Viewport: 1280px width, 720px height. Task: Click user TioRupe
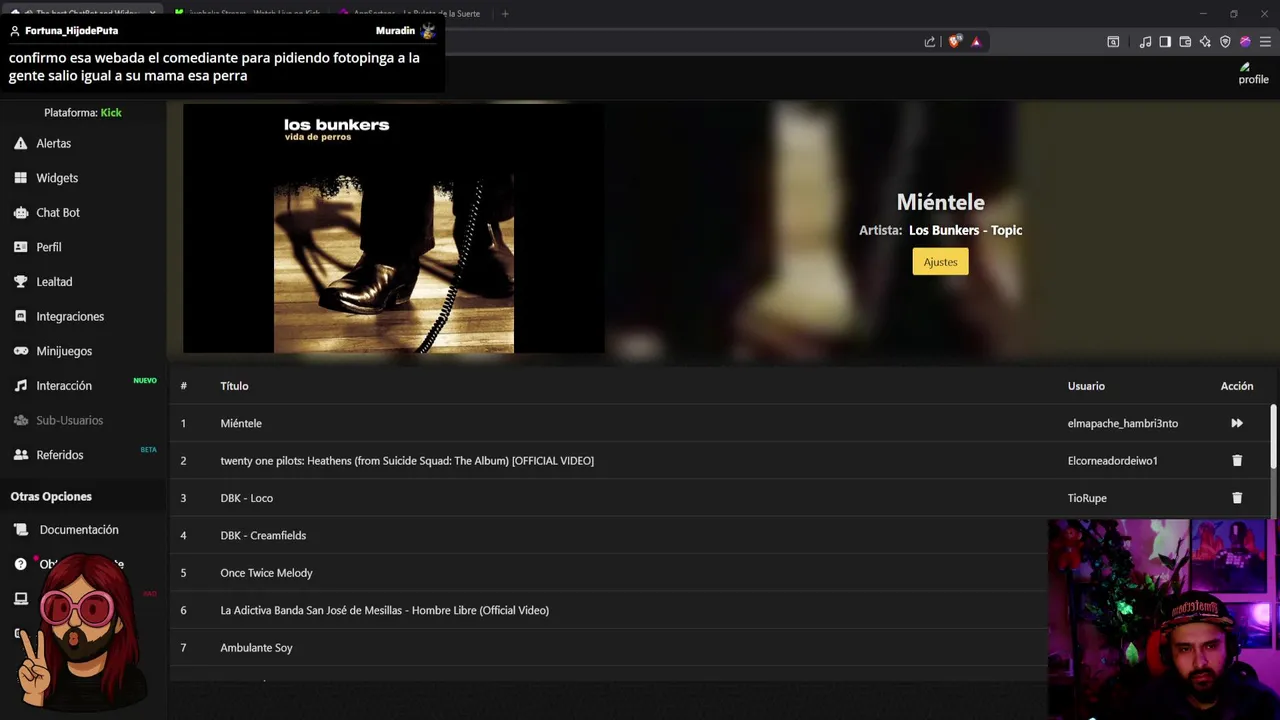pyautogui.click(x=1087, y=498)
